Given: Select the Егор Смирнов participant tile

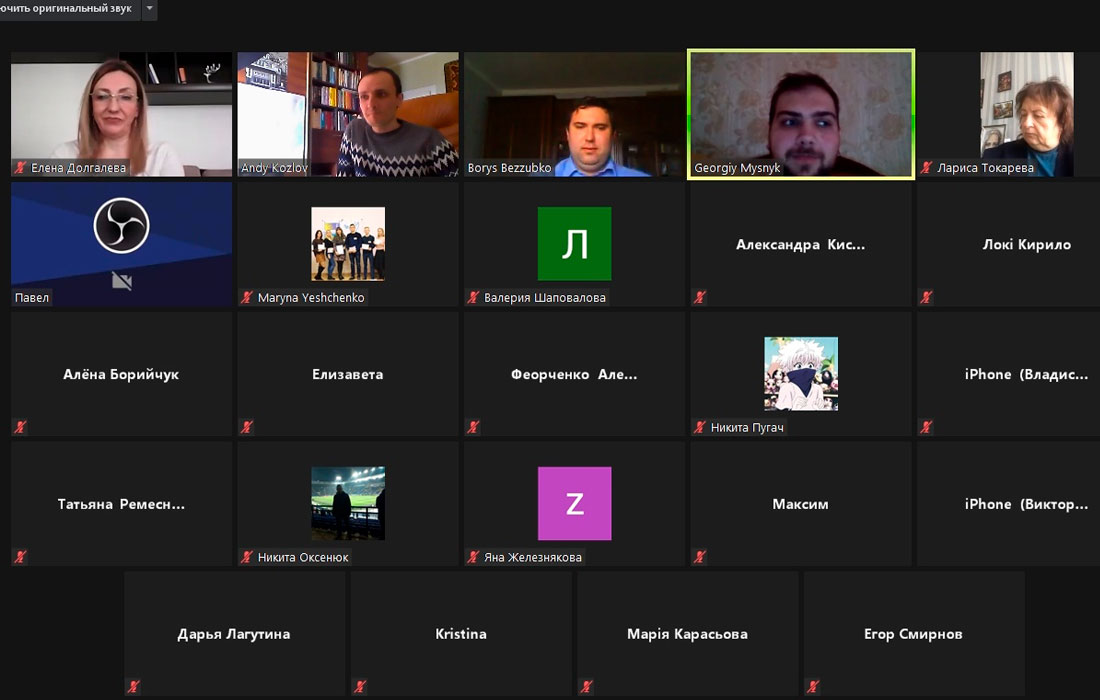Looking at the screenshot, I should (914, 634).
